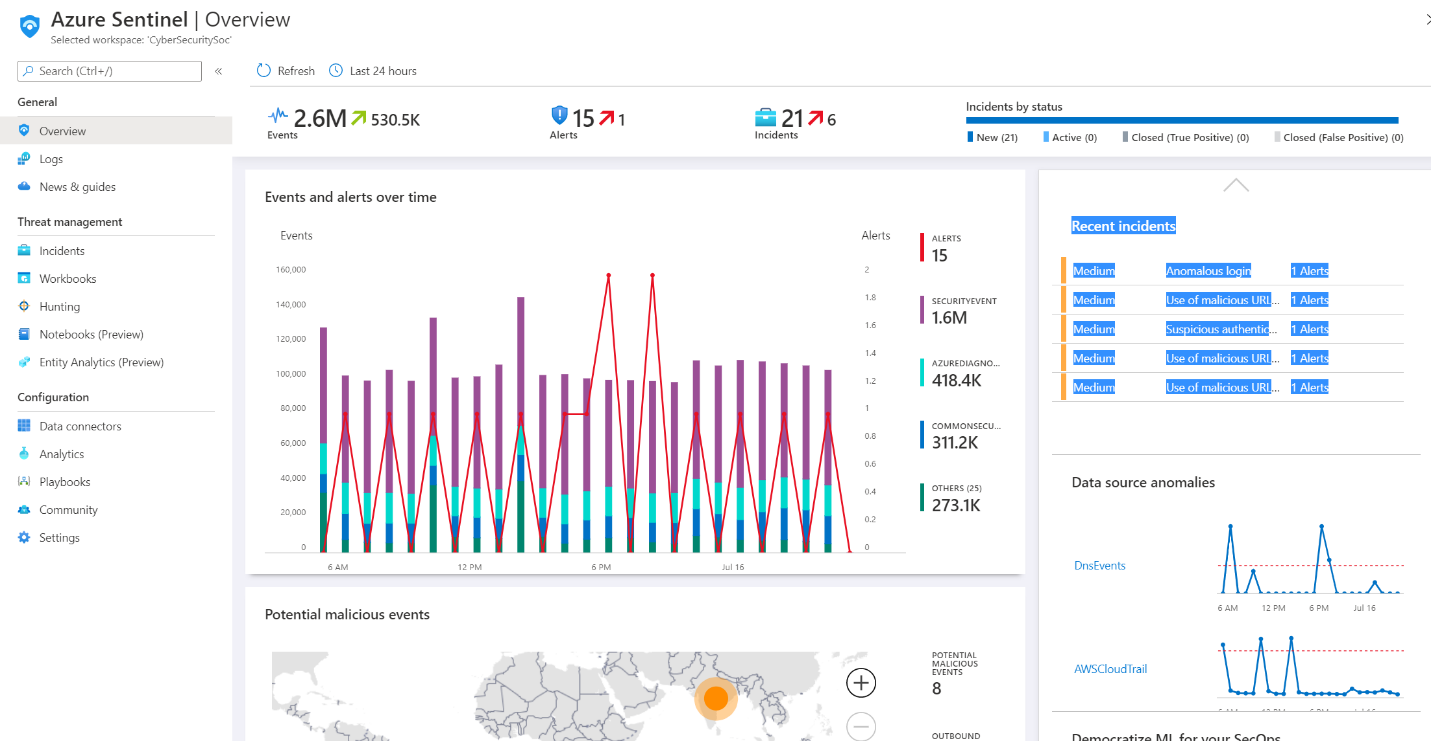Open the Hunting page from the sidebar

click(60, 306)
